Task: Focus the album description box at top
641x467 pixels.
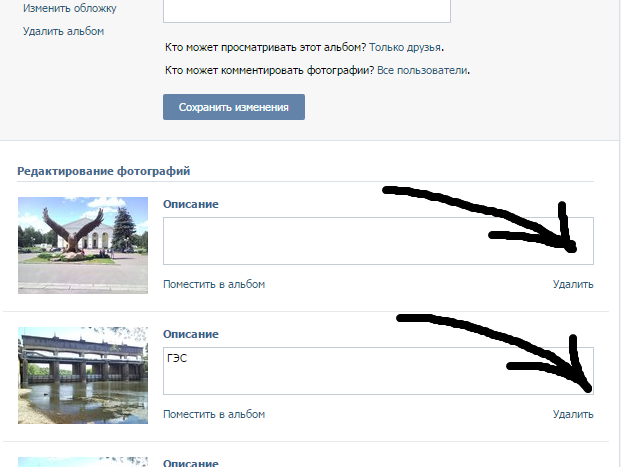Action: (x=307, y=11)
